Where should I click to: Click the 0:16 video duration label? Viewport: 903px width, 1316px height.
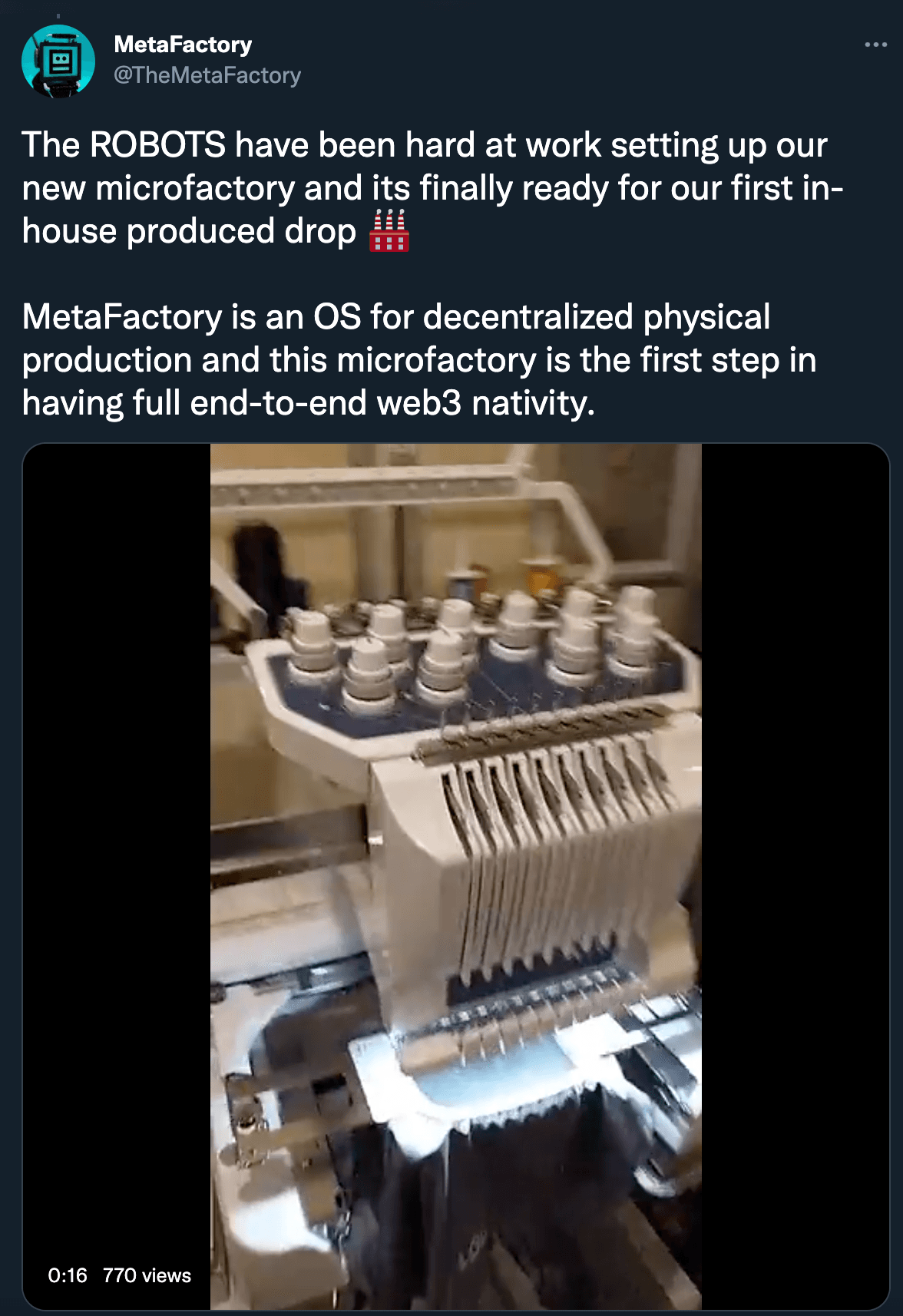pyautogui.click(x=68, y=1275)
